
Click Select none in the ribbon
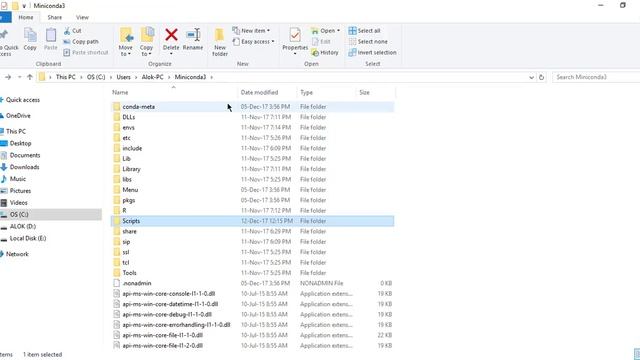pos(368,42)
